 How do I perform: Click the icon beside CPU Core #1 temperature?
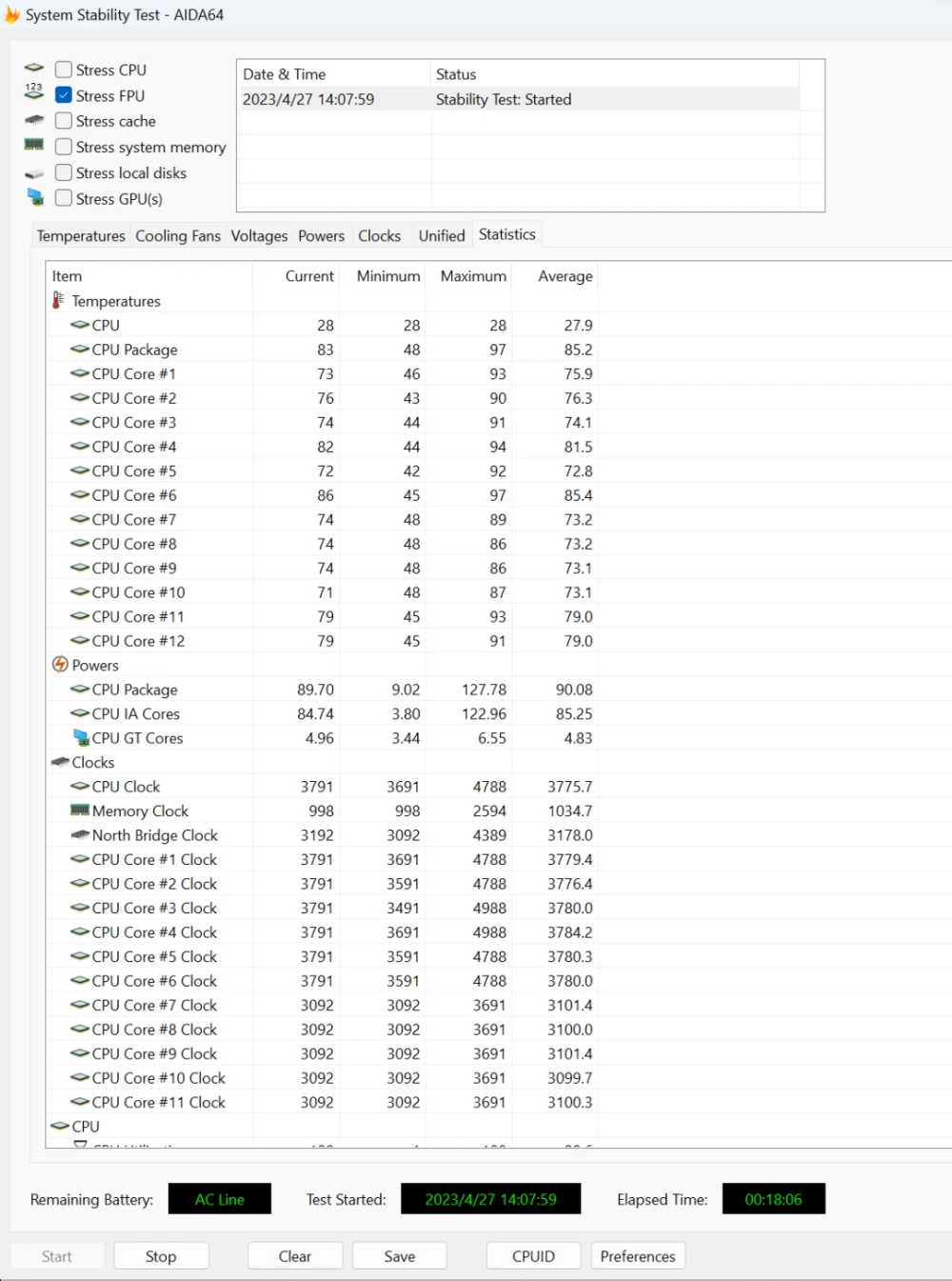[80, 373]
